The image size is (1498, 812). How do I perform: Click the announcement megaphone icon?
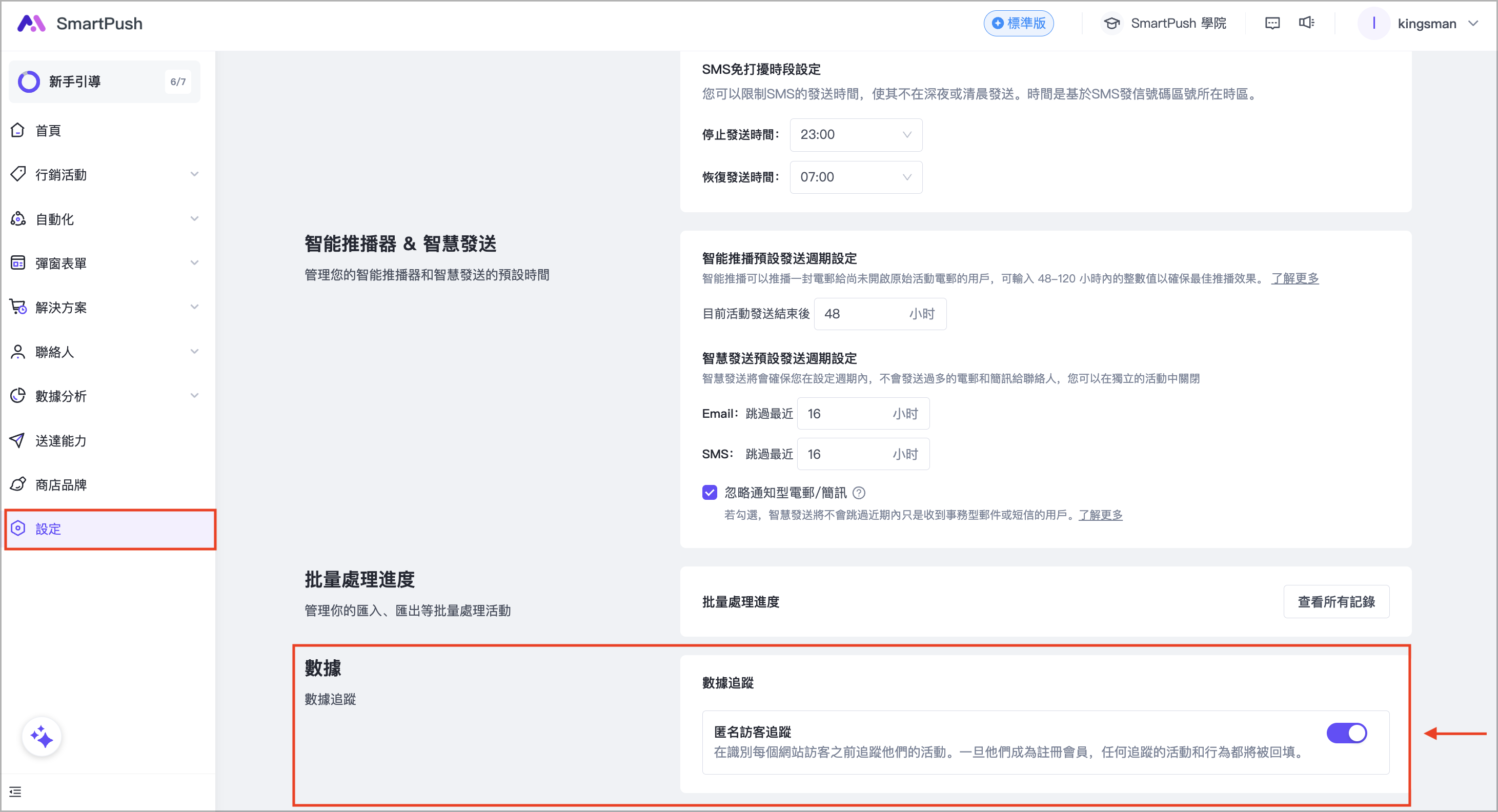pos(1306,23)
